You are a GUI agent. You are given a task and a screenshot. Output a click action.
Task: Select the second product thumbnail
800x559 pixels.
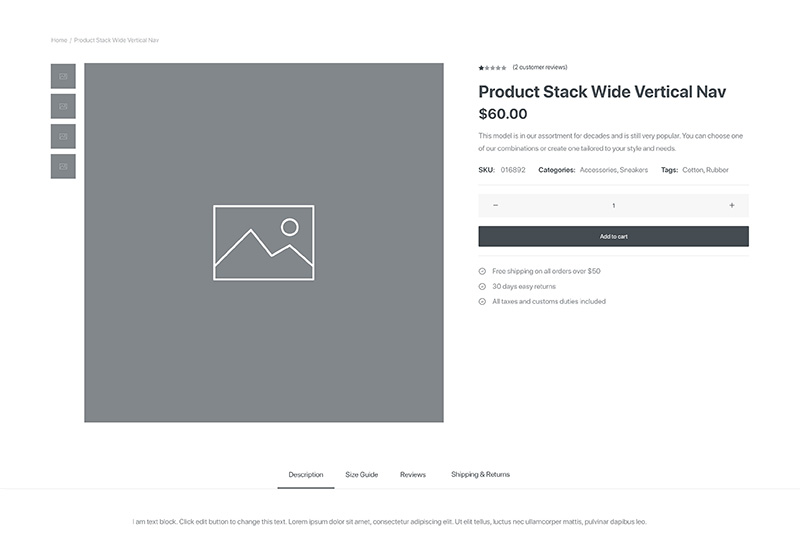pyautogui.click(x=63, y=106)
